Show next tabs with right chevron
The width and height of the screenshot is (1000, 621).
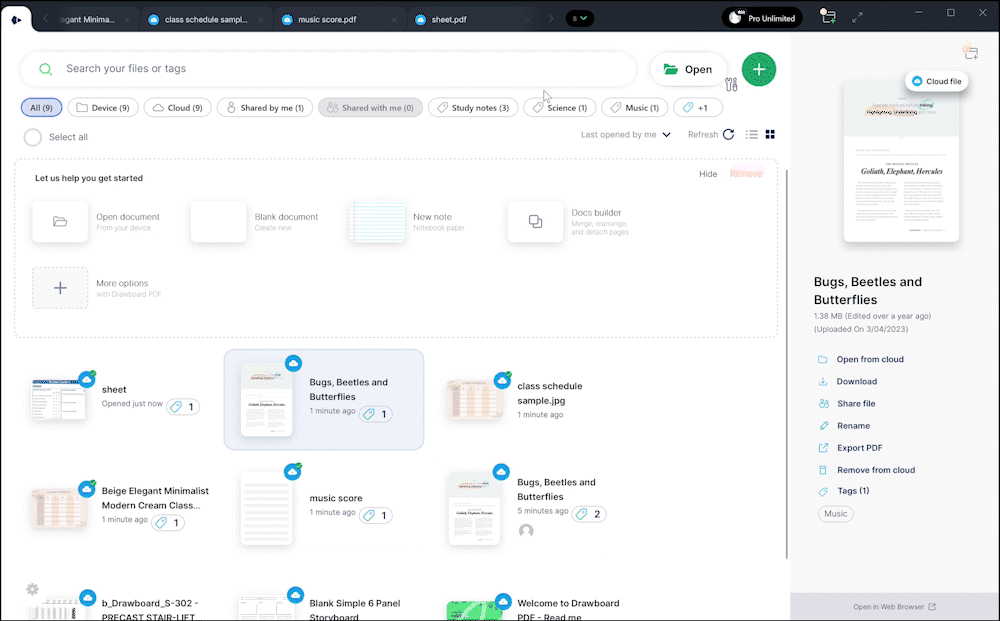click(550, 19)
